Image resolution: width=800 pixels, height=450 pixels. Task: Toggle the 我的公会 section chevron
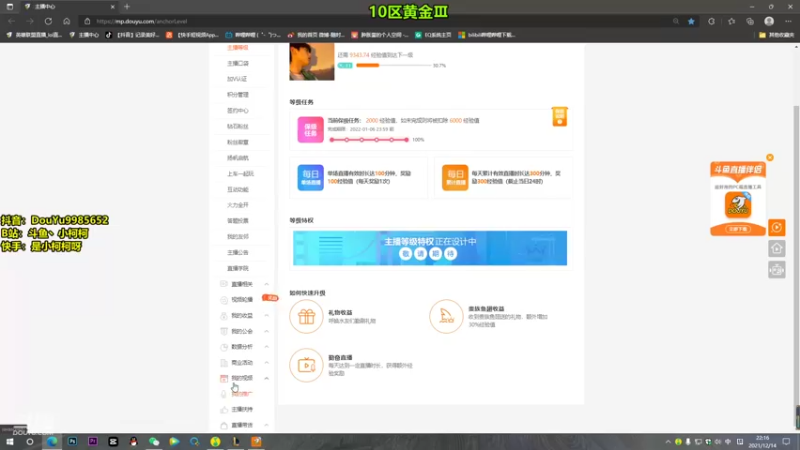pyautogui.click(x=266, y=332)
